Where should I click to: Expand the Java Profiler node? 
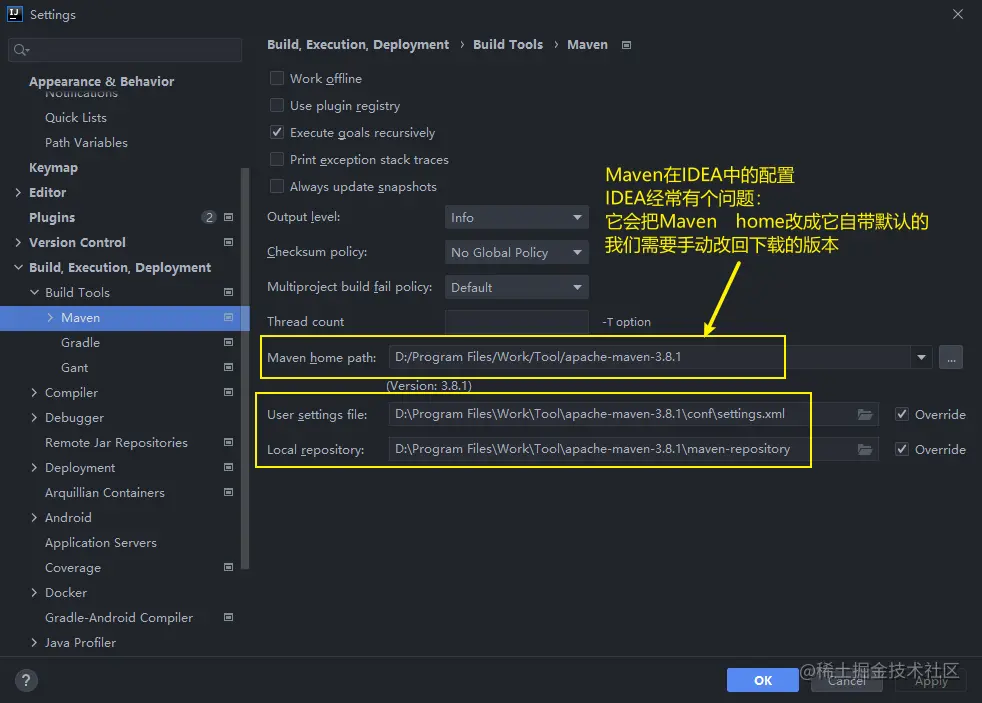(x=34, y=642)
